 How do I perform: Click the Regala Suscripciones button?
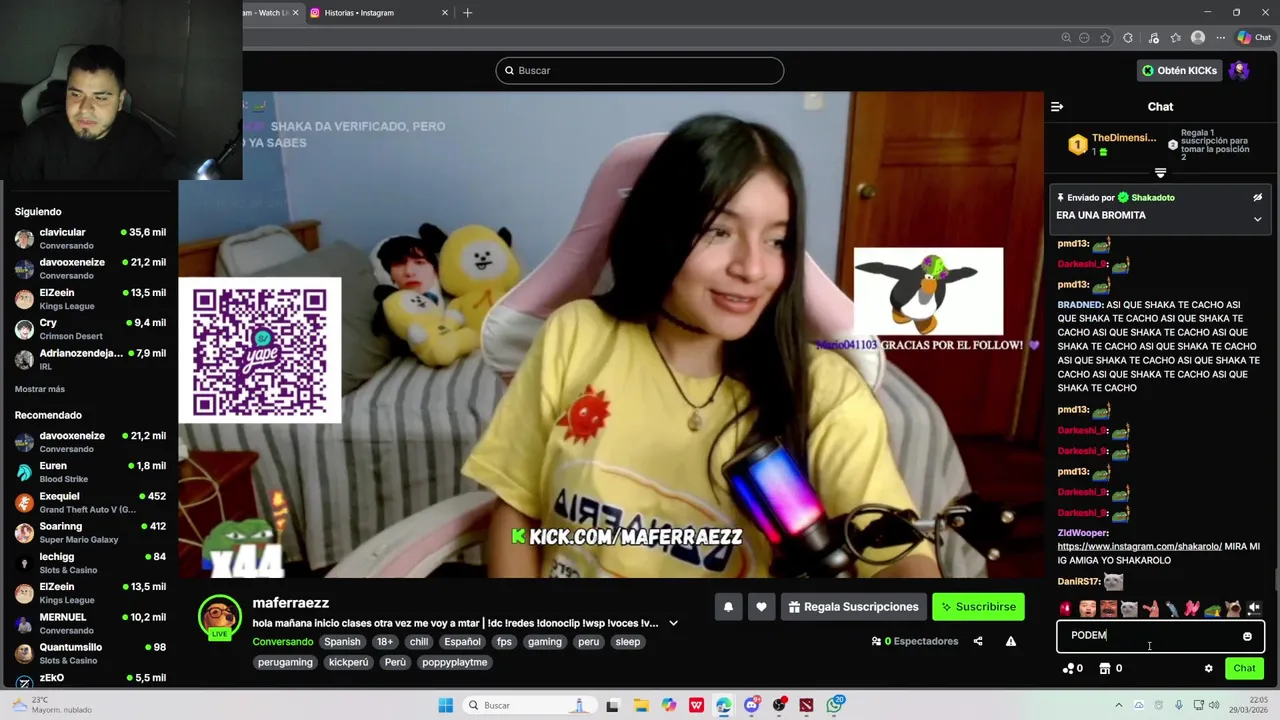853,607
